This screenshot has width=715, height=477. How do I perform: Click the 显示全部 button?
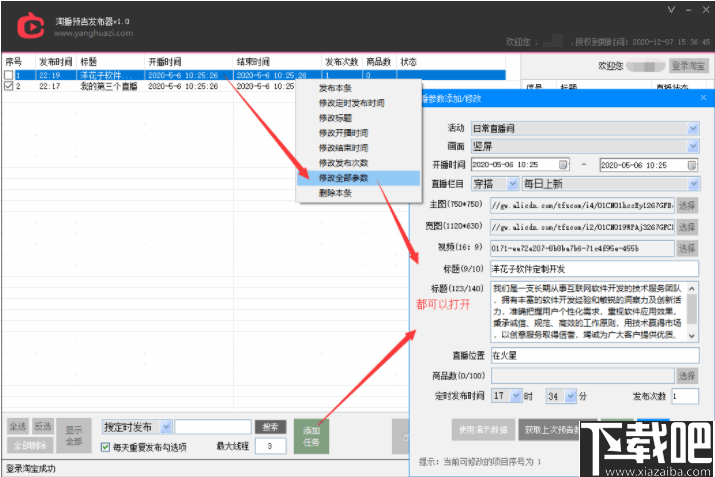pyautogui.click(x=74, y=436)
